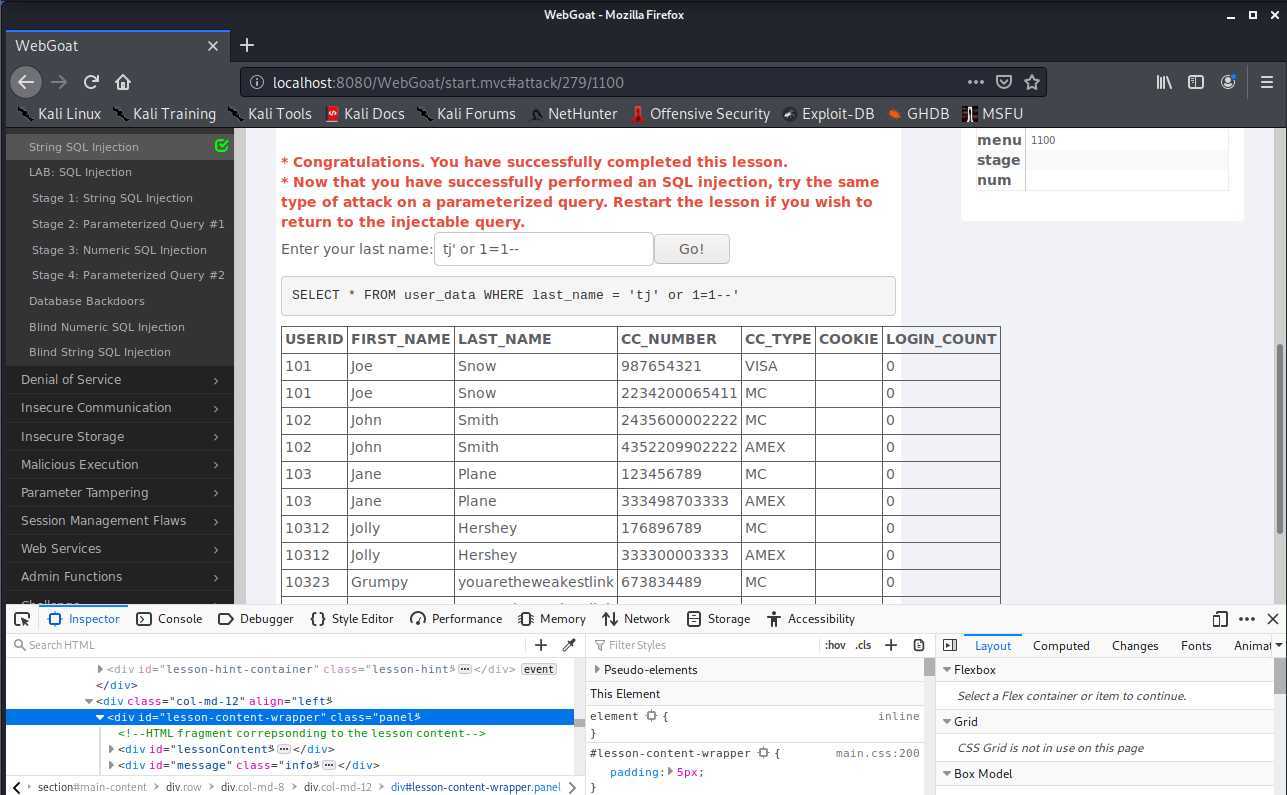This screenshot has height=795, width=1287.
Task: Focus the Filter Styles field
Action: click(x=704, y=645)
